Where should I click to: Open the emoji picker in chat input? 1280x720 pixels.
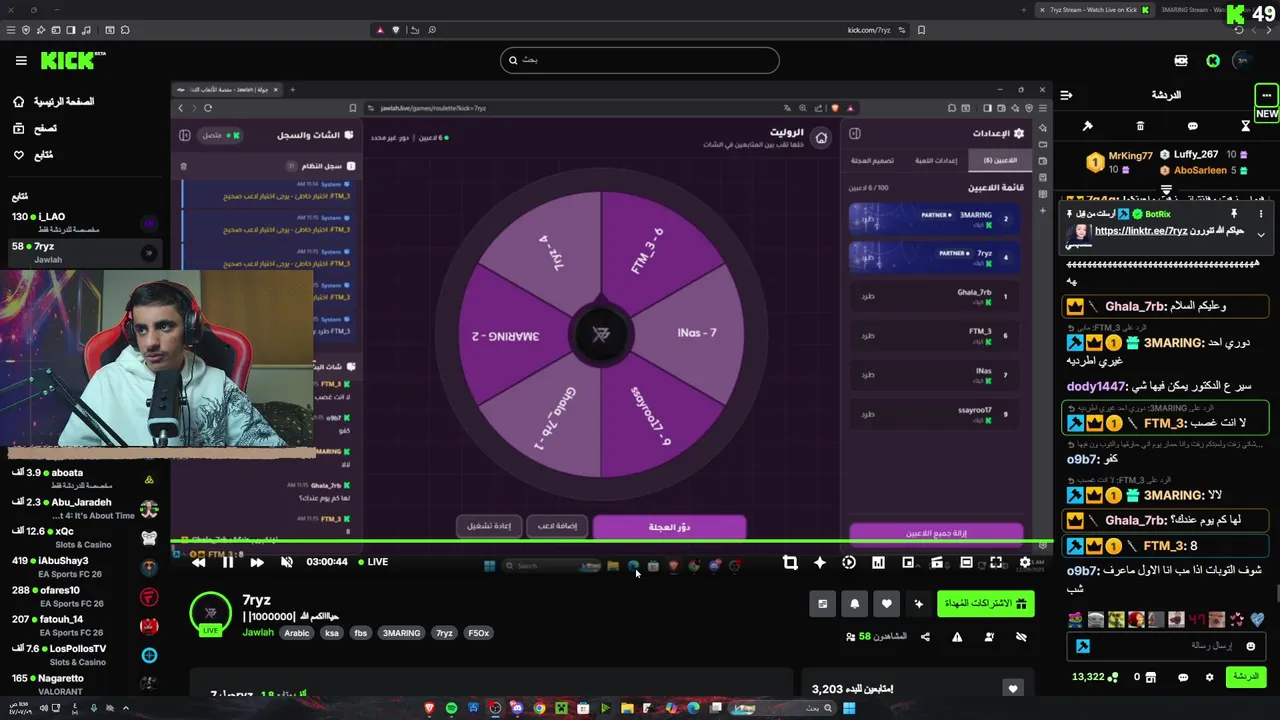[1251, 646]
